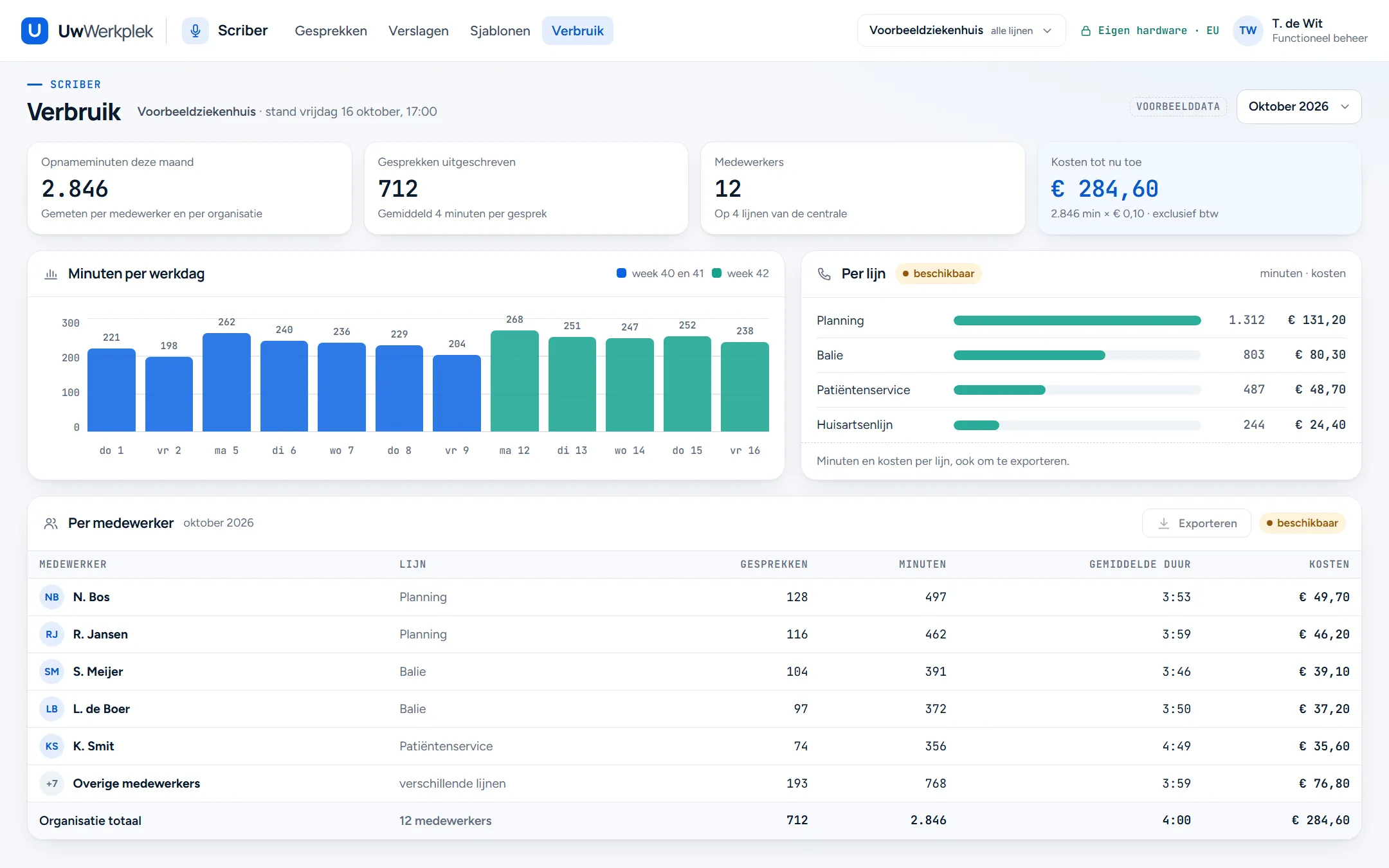Click the SM avatar for S. Meijer
Viewport: 1389px width, 868px height.
pyautogui.click(x=52, y=672)
